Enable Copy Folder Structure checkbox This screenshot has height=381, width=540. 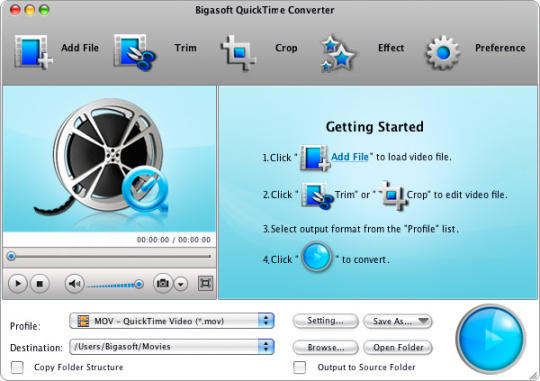tap(17, 367)
